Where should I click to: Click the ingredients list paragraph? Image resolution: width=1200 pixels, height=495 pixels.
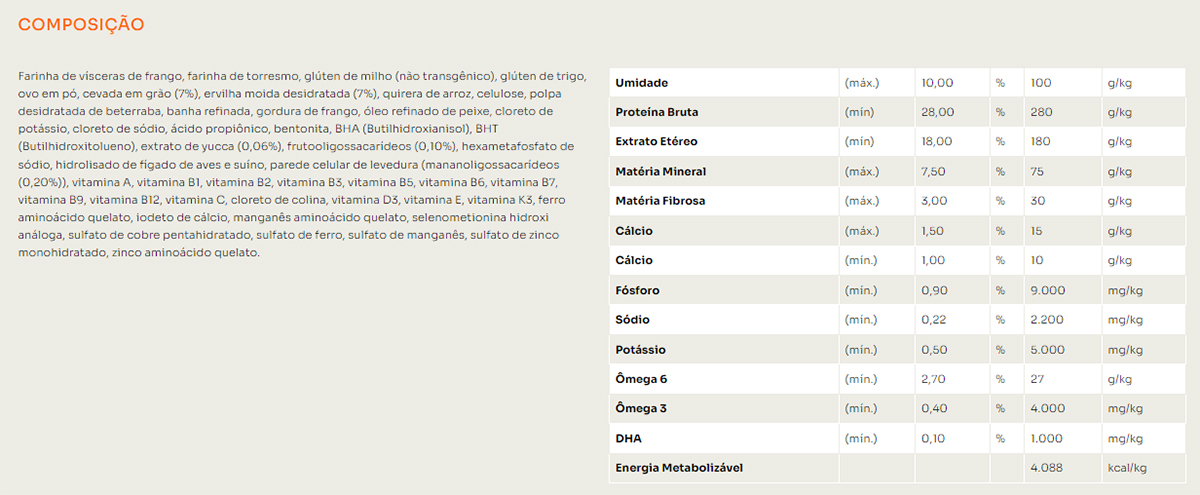295,164
